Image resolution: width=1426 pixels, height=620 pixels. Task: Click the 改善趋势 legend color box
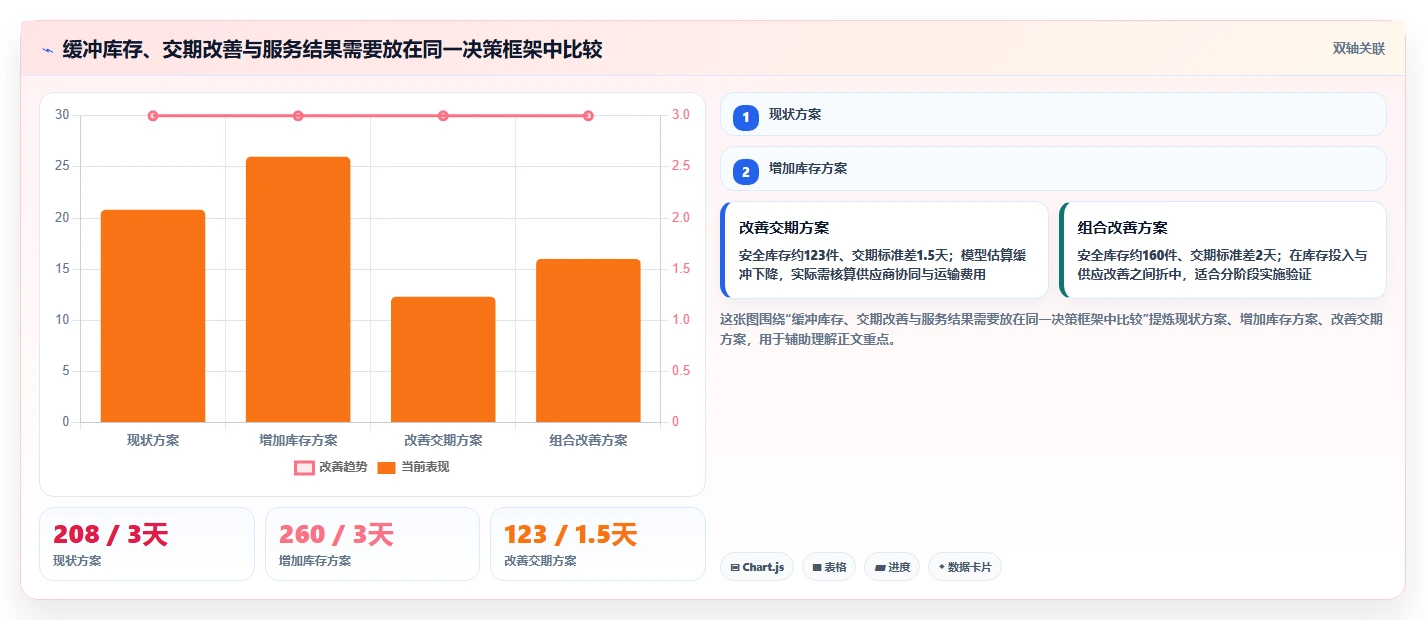point(304,468)
